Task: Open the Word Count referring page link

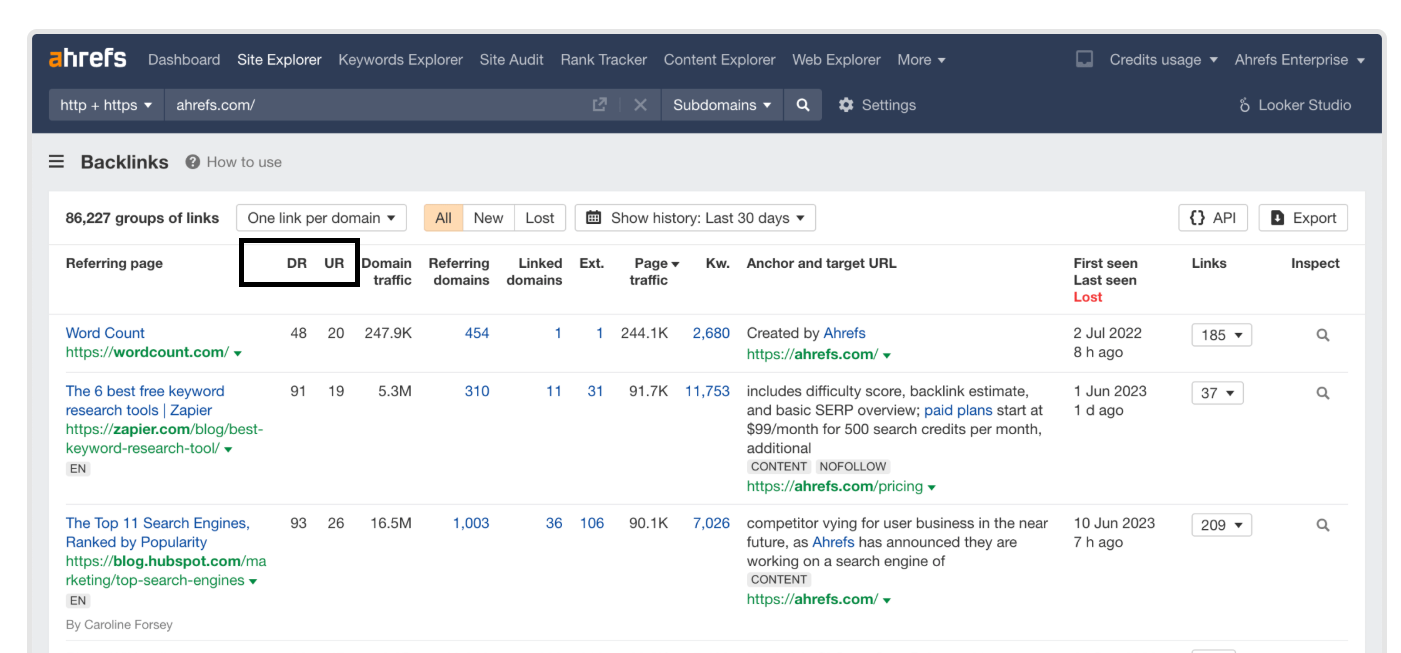Action: (105, 333)
